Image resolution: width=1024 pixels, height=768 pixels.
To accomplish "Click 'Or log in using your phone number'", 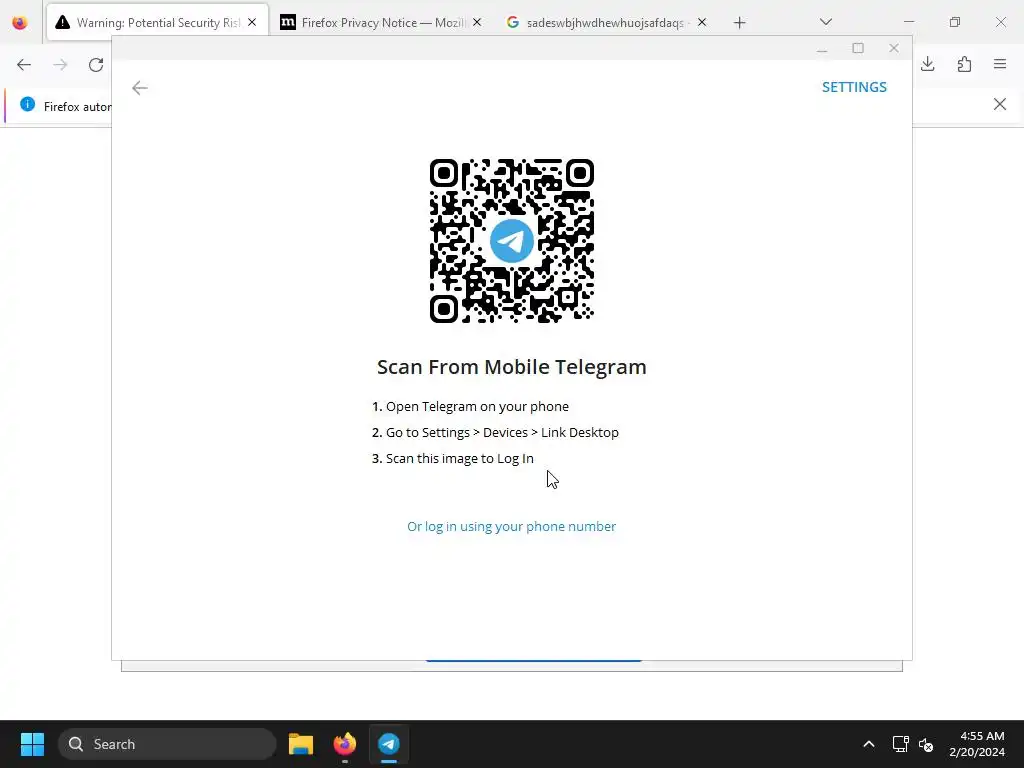I will 511,526.
